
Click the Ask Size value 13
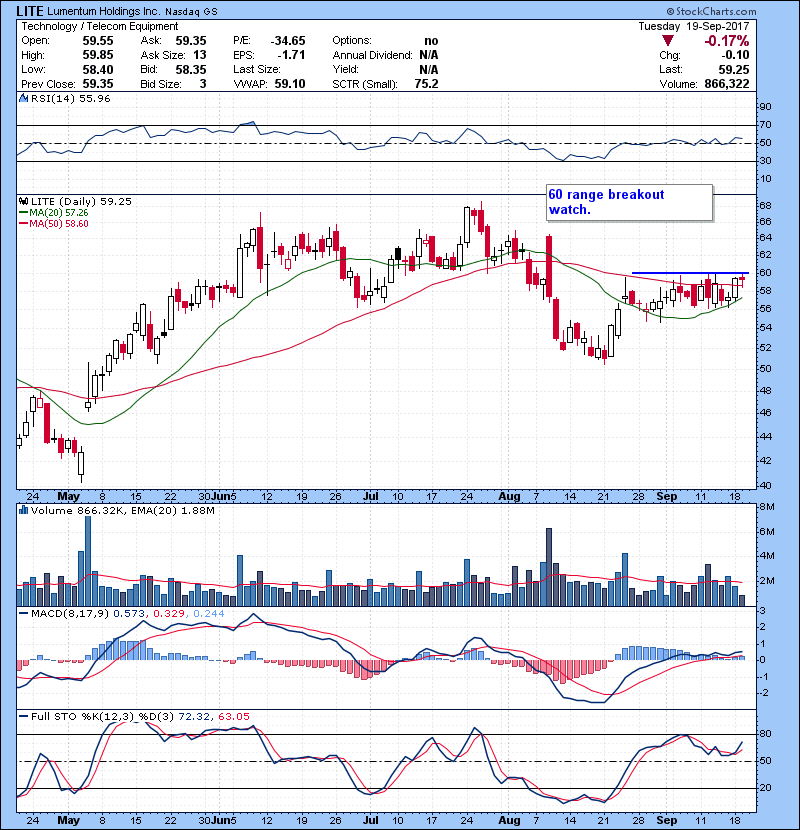[x=200, y=55]
